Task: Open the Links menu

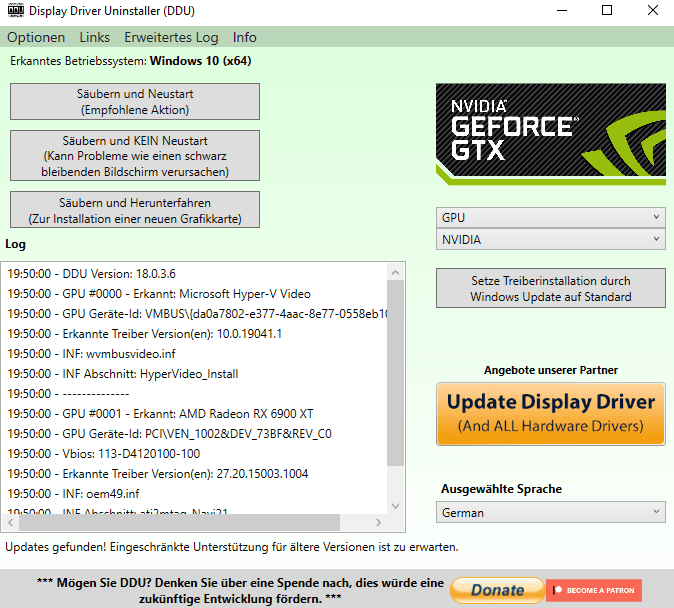Action: click(x=95, y=37)
